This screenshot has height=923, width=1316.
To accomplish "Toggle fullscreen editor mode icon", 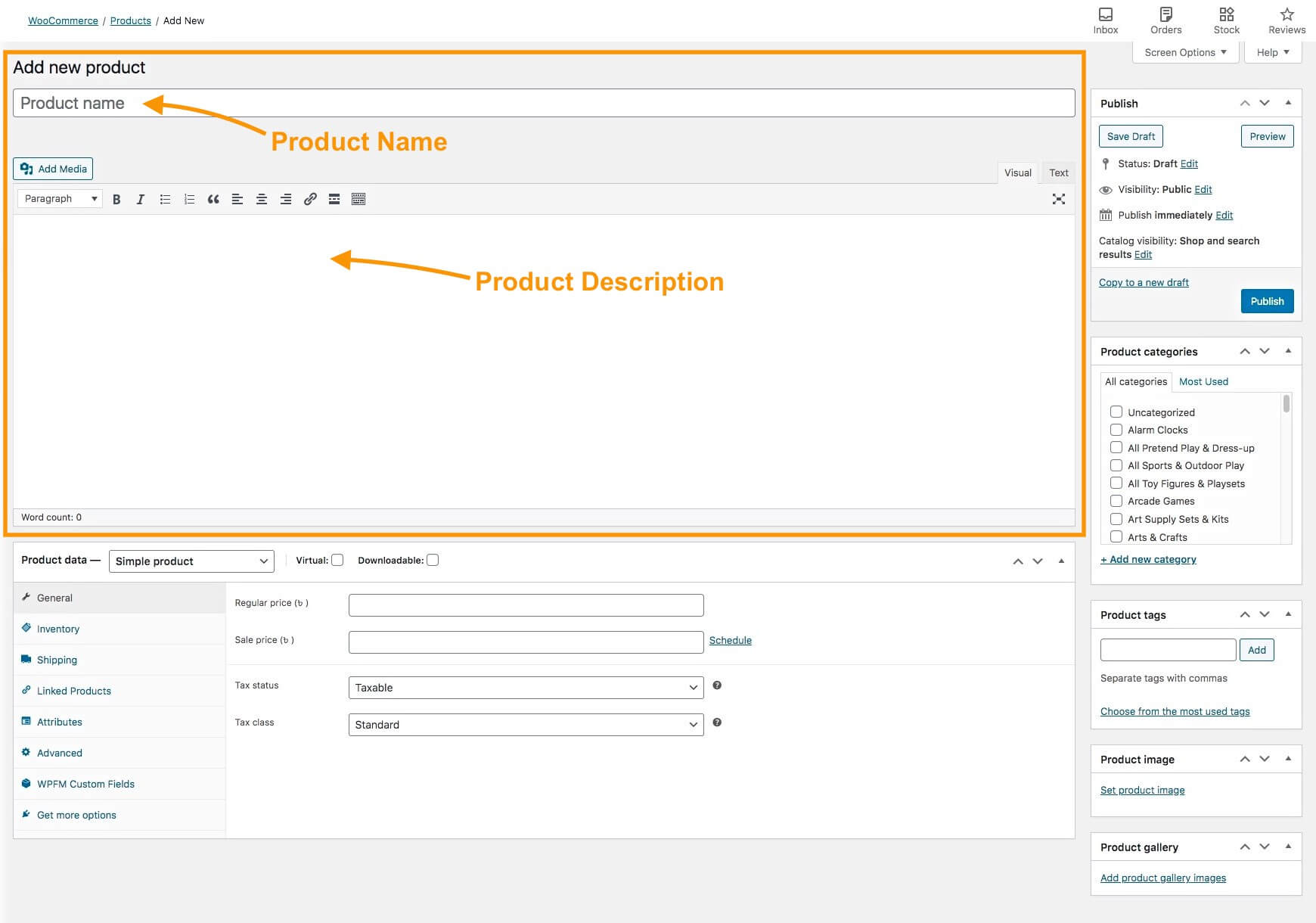I will tap(1058, 199).
